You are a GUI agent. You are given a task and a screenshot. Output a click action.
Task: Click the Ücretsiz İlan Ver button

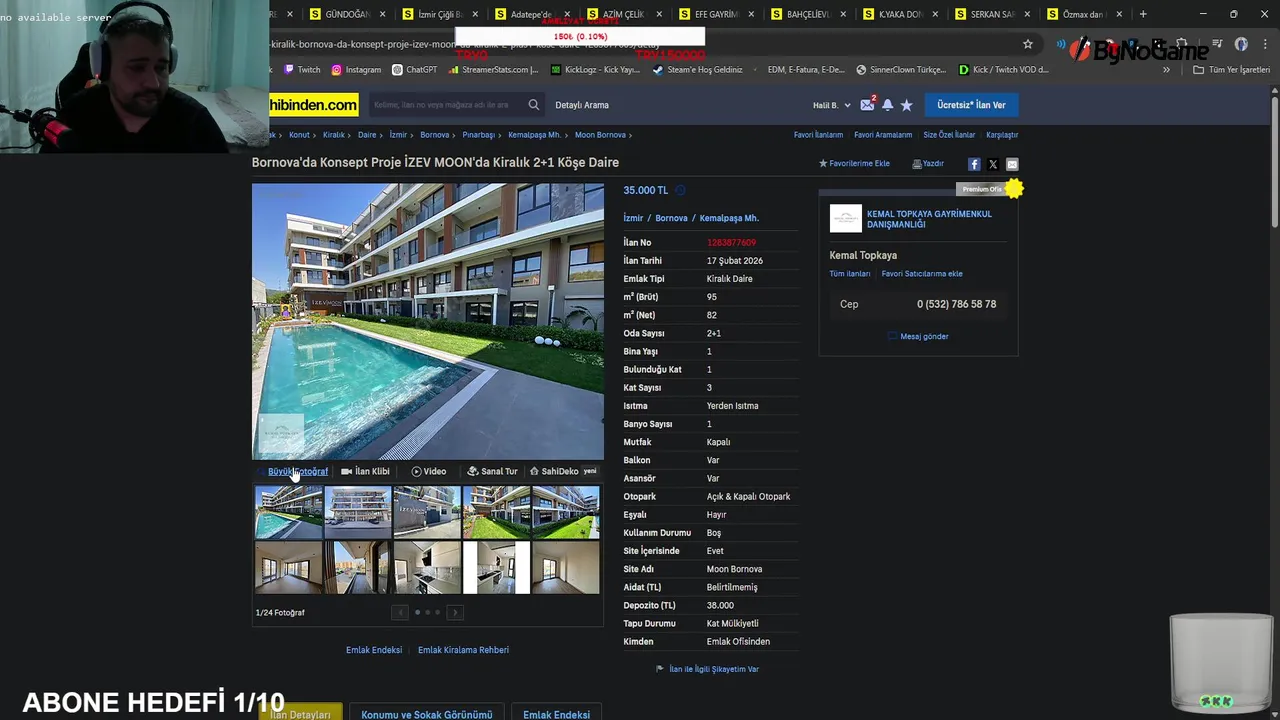point(971,105)
